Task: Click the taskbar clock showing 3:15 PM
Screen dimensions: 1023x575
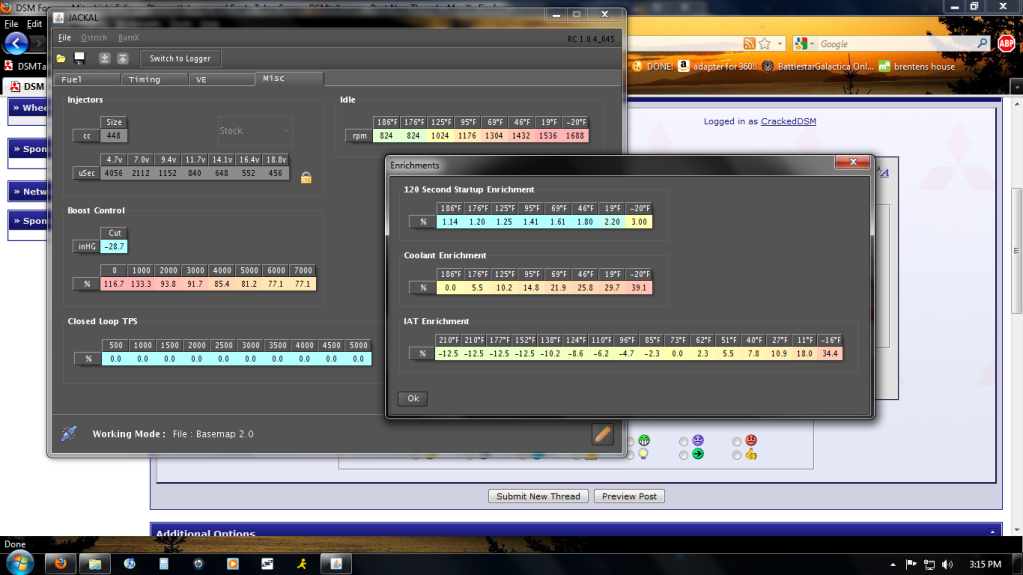Action: (985, 565)
